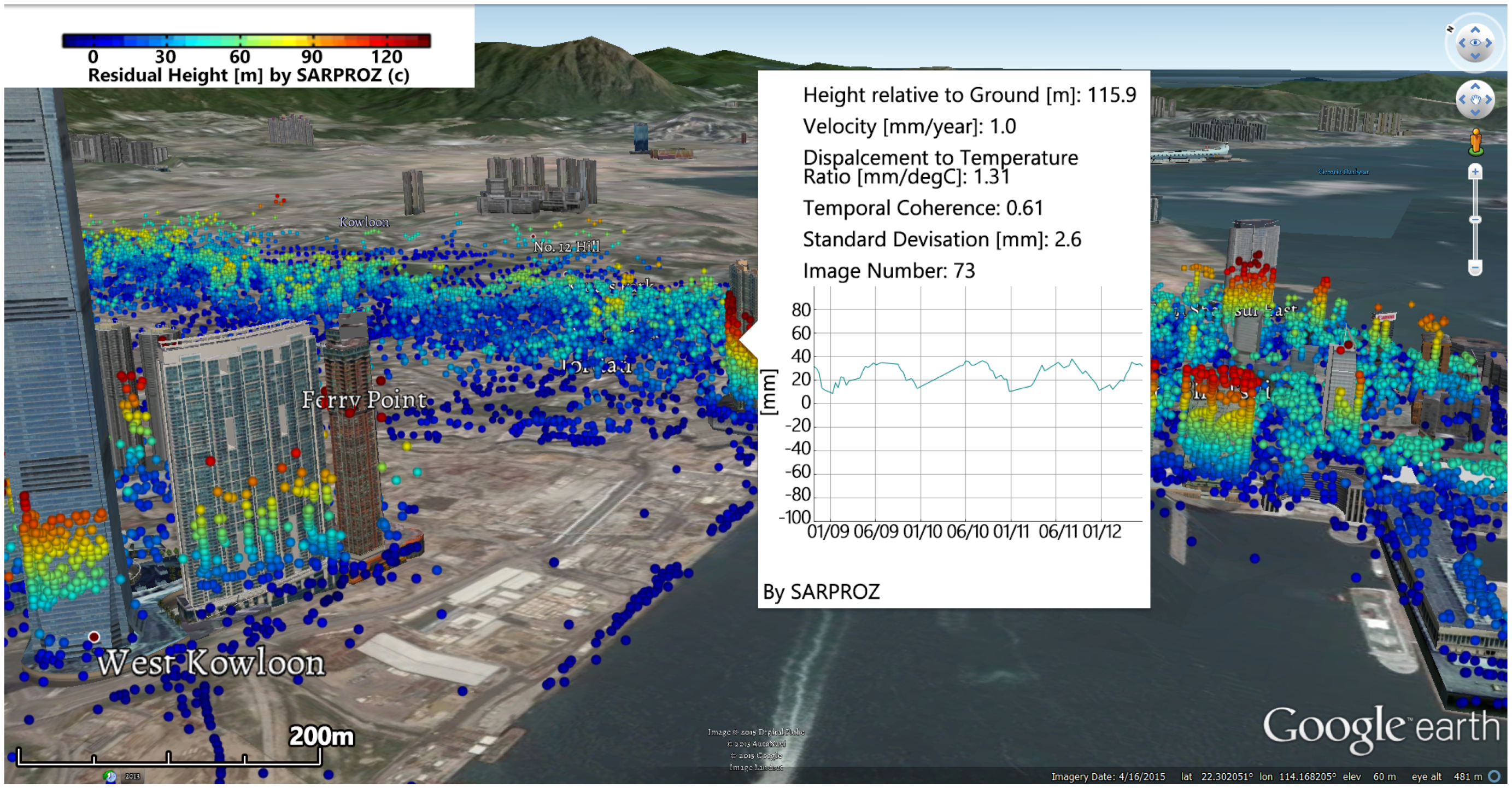Click the N north marker on compass ring

click(1450, 29)
